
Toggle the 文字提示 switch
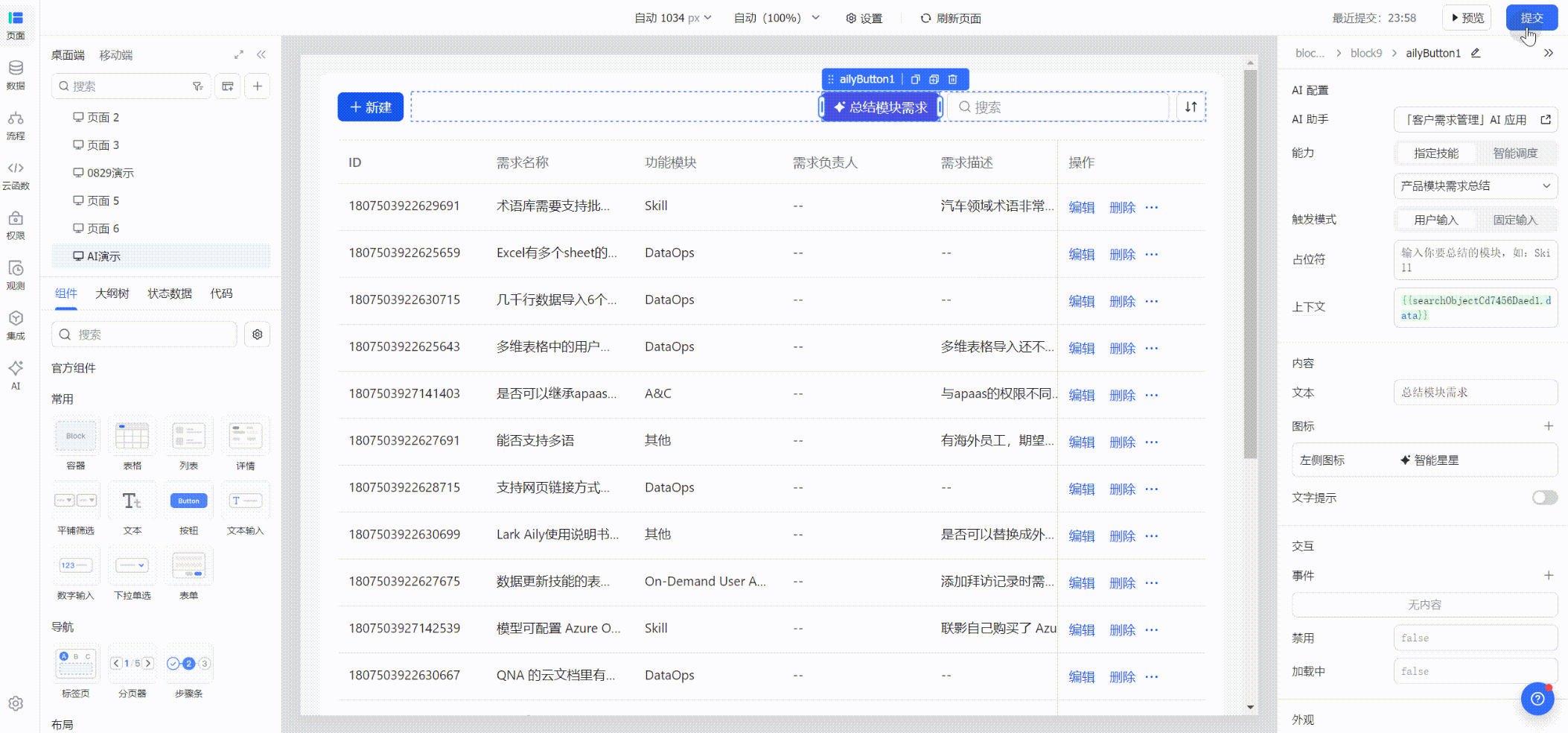[x=1545, y=498]
